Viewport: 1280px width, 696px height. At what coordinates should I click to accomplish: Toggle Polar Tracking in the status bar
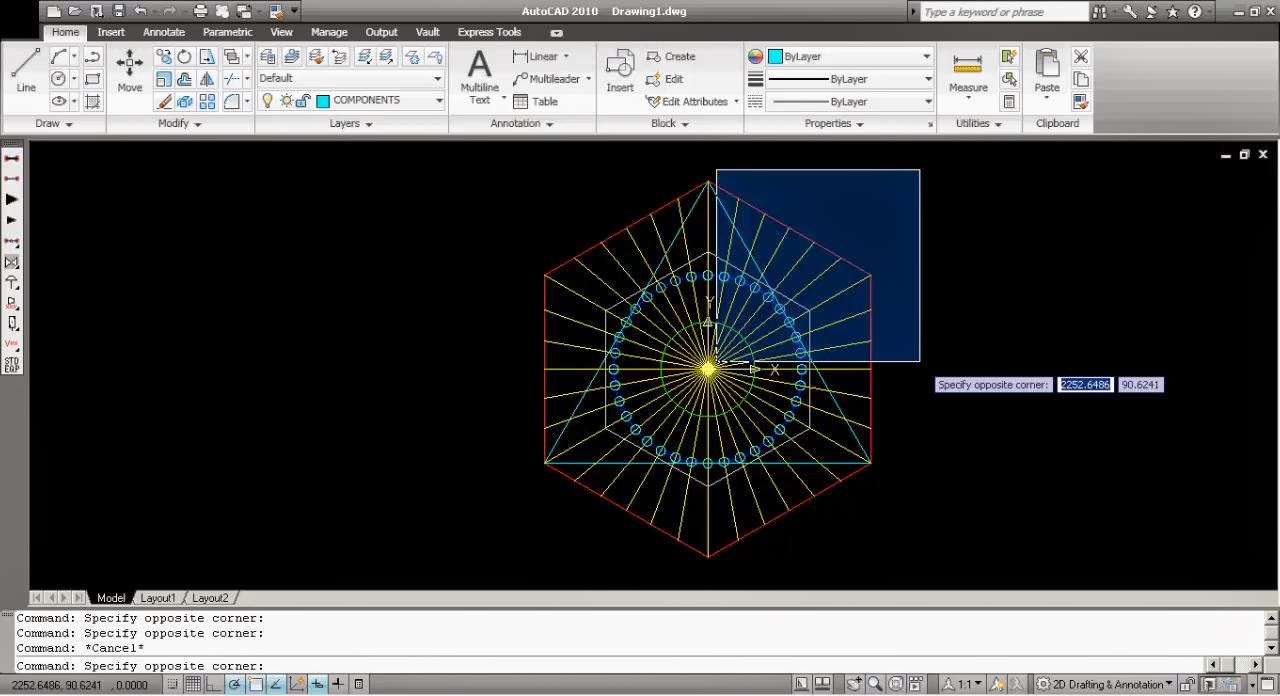[235, 686]
